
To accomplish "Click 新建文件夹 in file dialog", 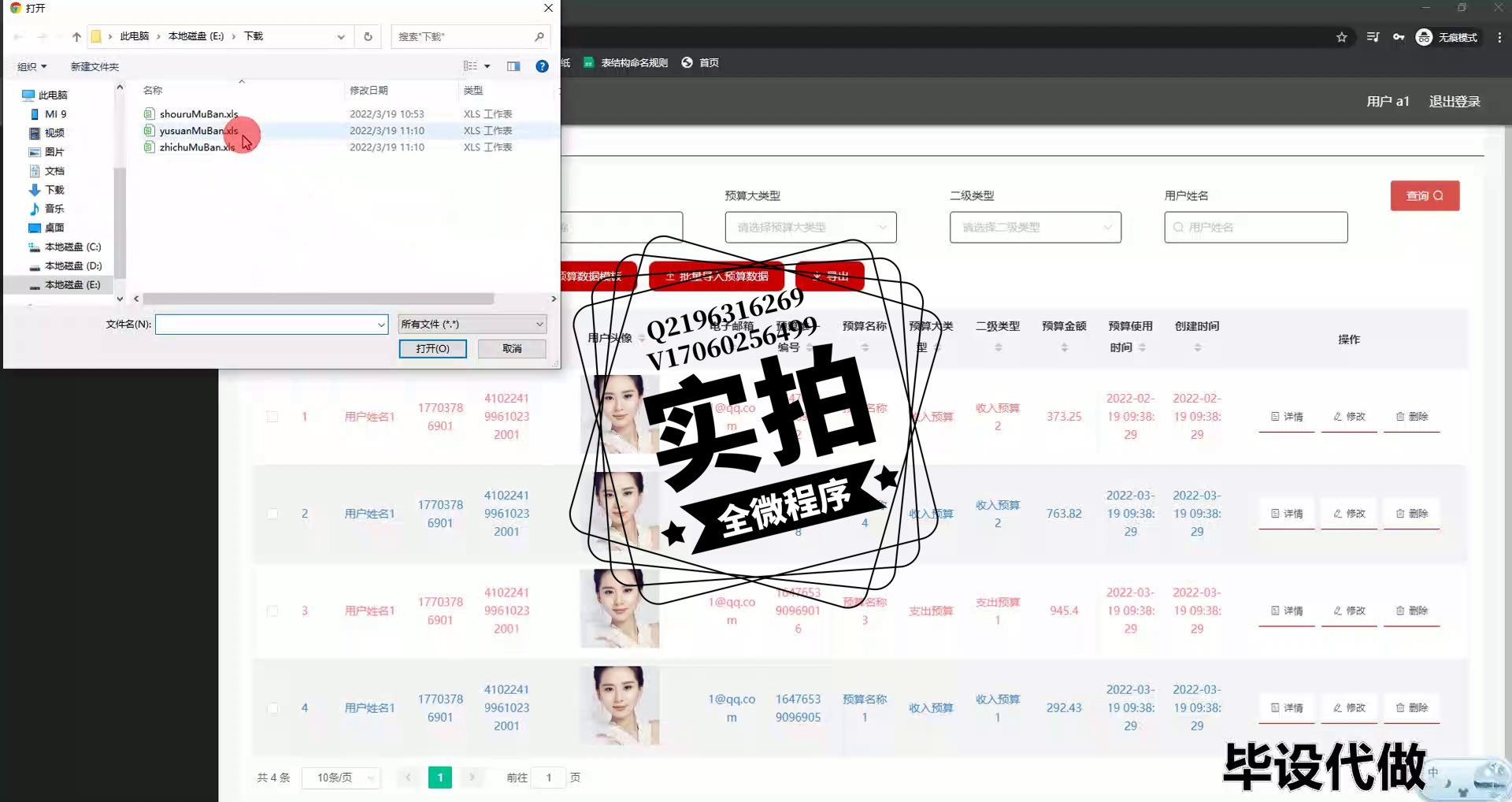I will [94, 66].
